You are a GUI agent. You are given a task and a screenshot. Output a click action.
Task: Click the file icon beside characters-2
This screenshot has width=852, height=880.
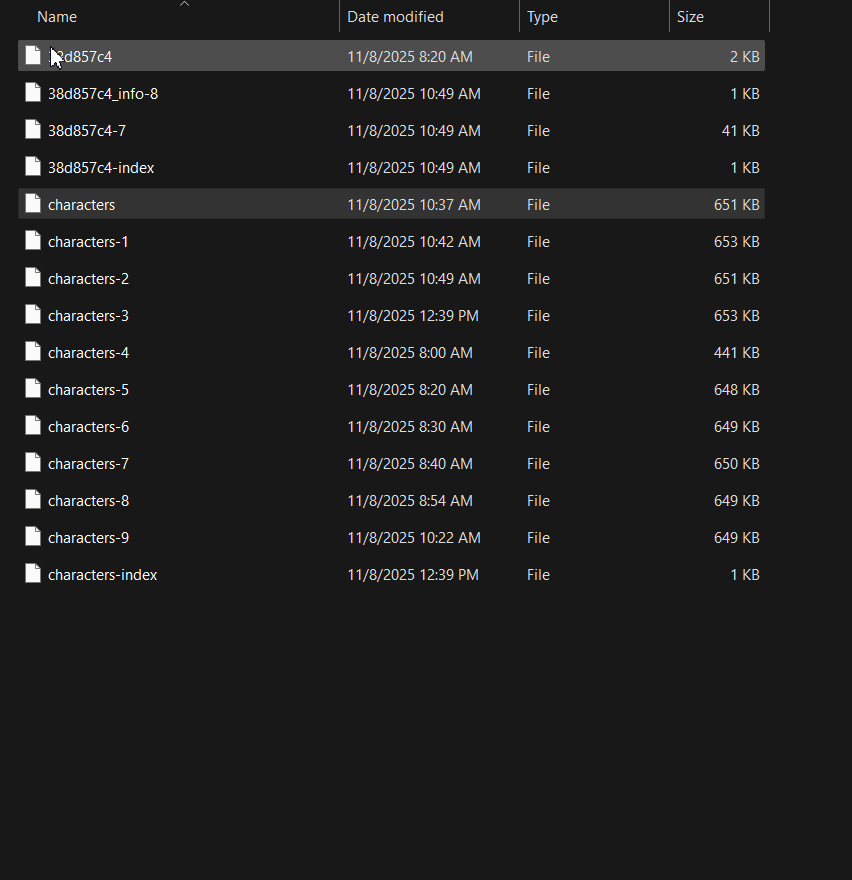point(33,278)
